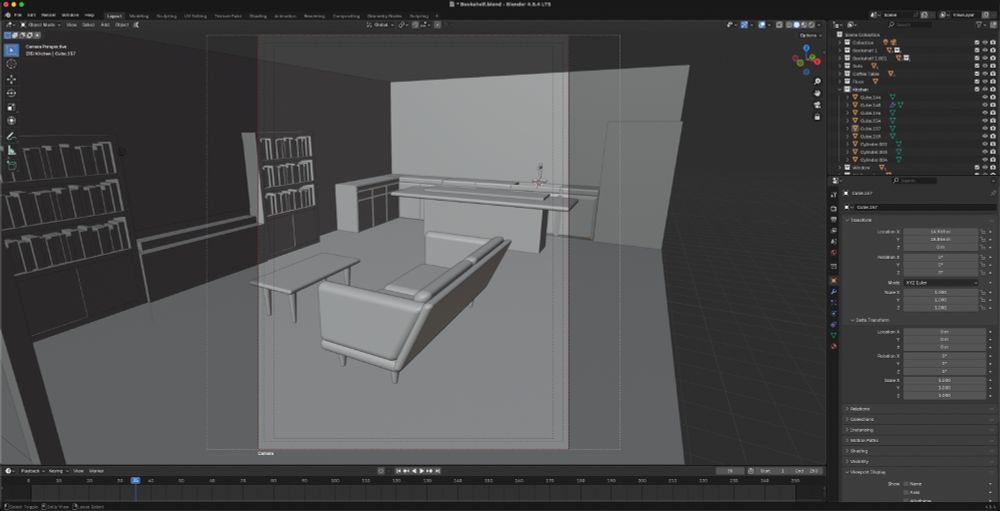Click the timeline End frame field
1000x511 pixels.
[x=808, y=471]
